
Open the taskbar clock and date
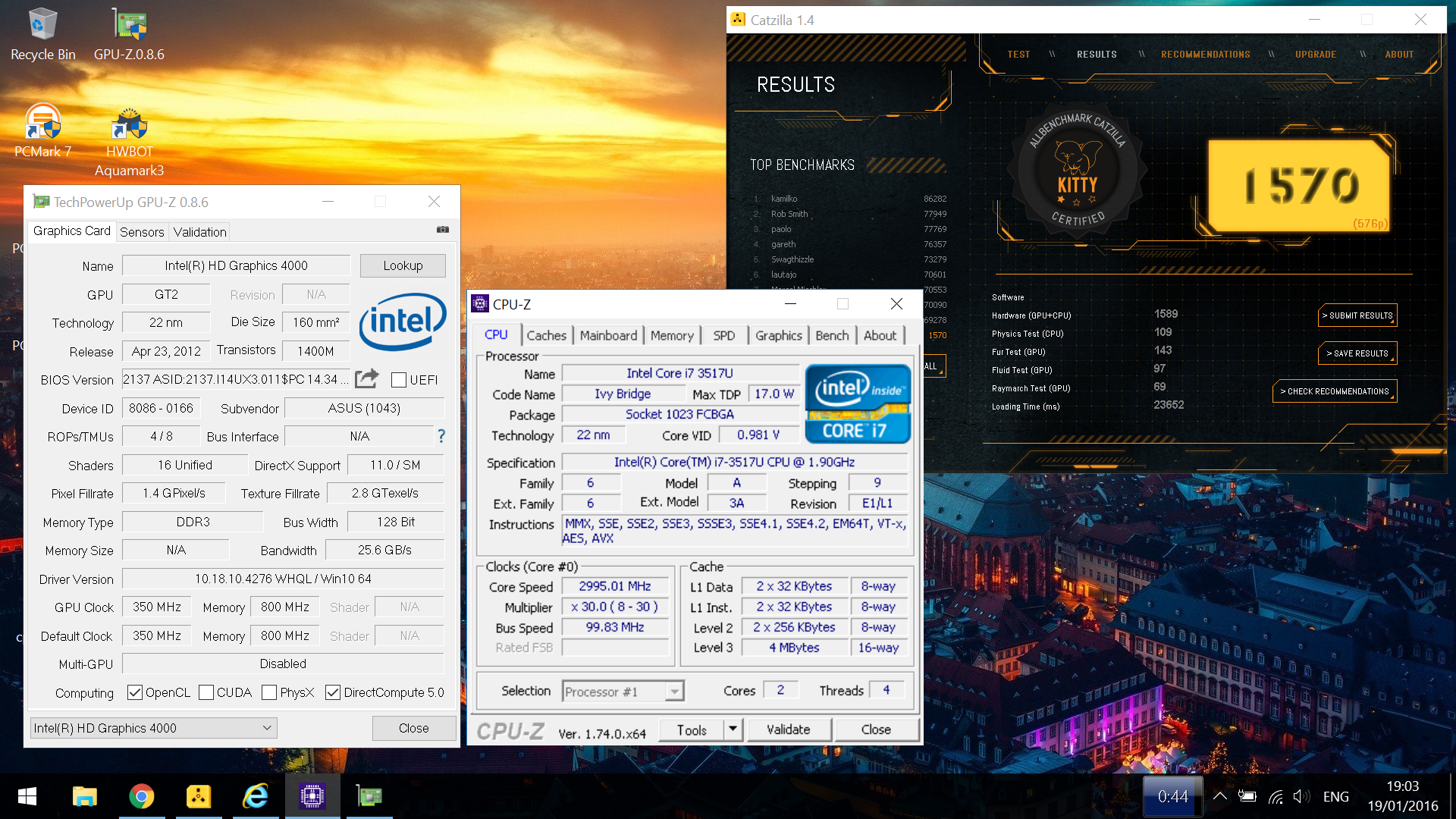click(1403, 796)
